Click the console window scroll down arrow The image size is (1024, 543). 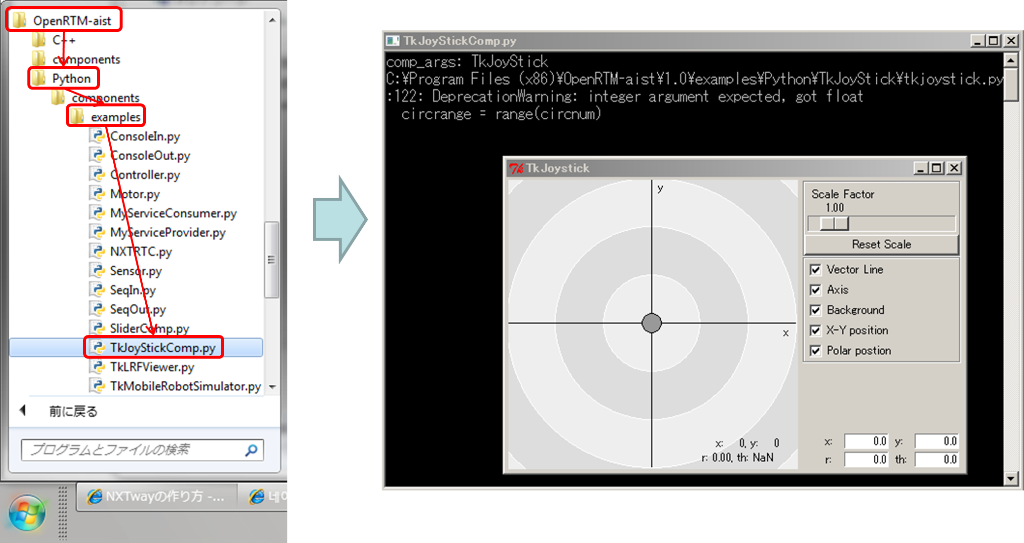tap(1010, 479)
